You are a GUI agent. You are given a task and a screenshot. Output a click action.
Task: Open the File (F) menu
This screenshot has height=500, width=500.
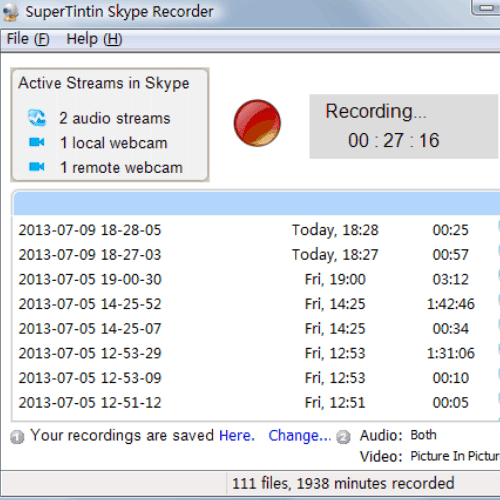28,39
